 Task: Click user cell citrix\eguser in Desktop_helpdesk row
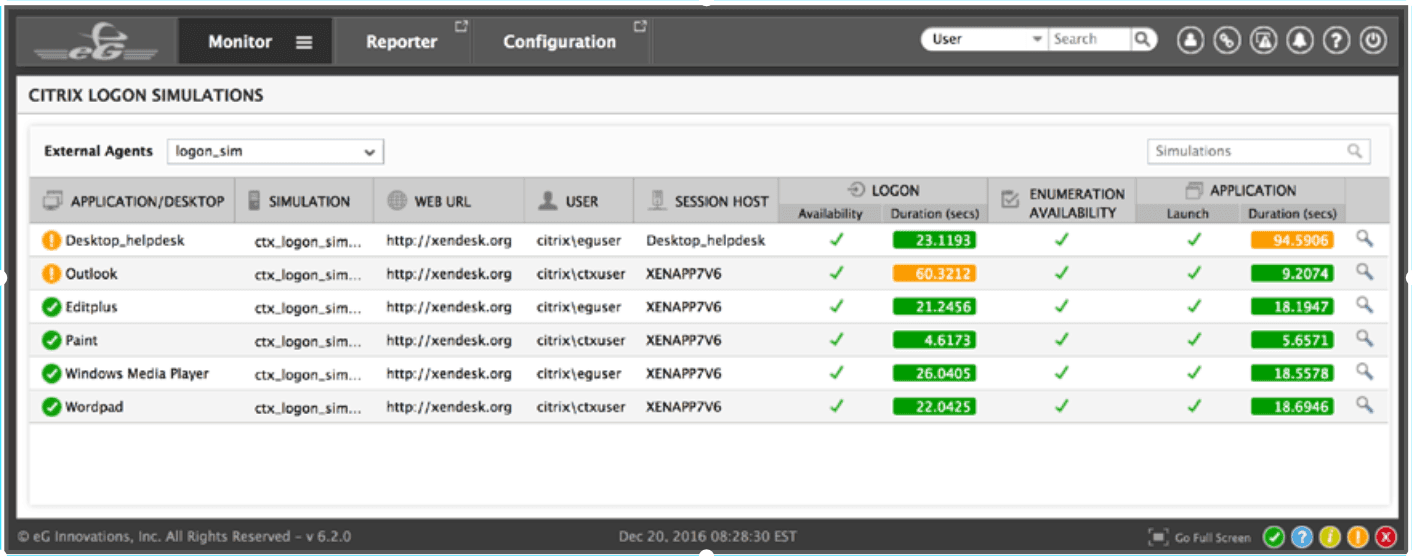coord(580,241)
